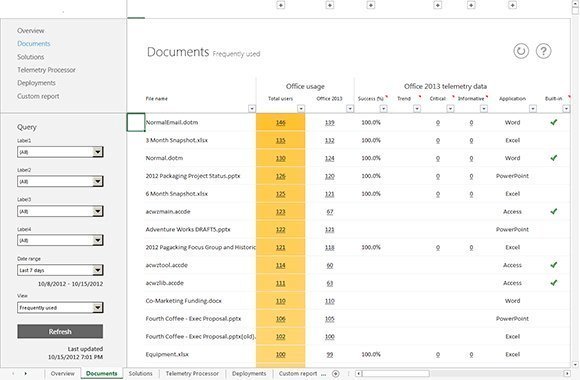Open File name column filter dropdown
580x380 pixels.
(x=252, y=108)
